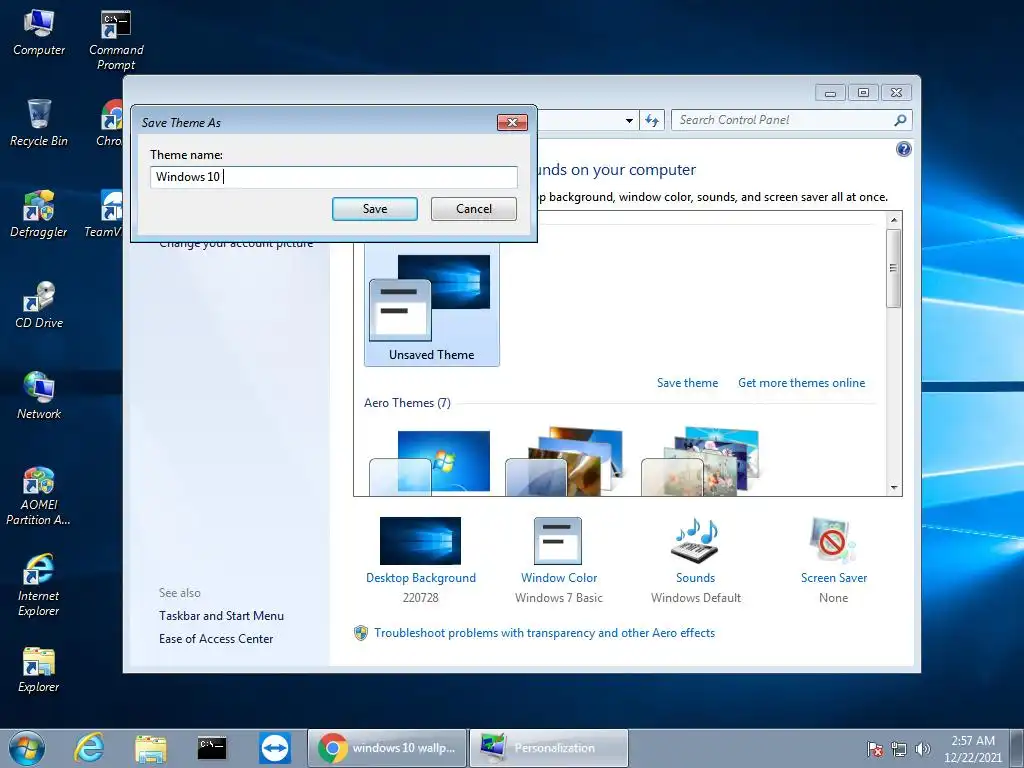Switch to the Personalization taskbar window
Screen dimensions: 1024x768
tap(549, 748)
